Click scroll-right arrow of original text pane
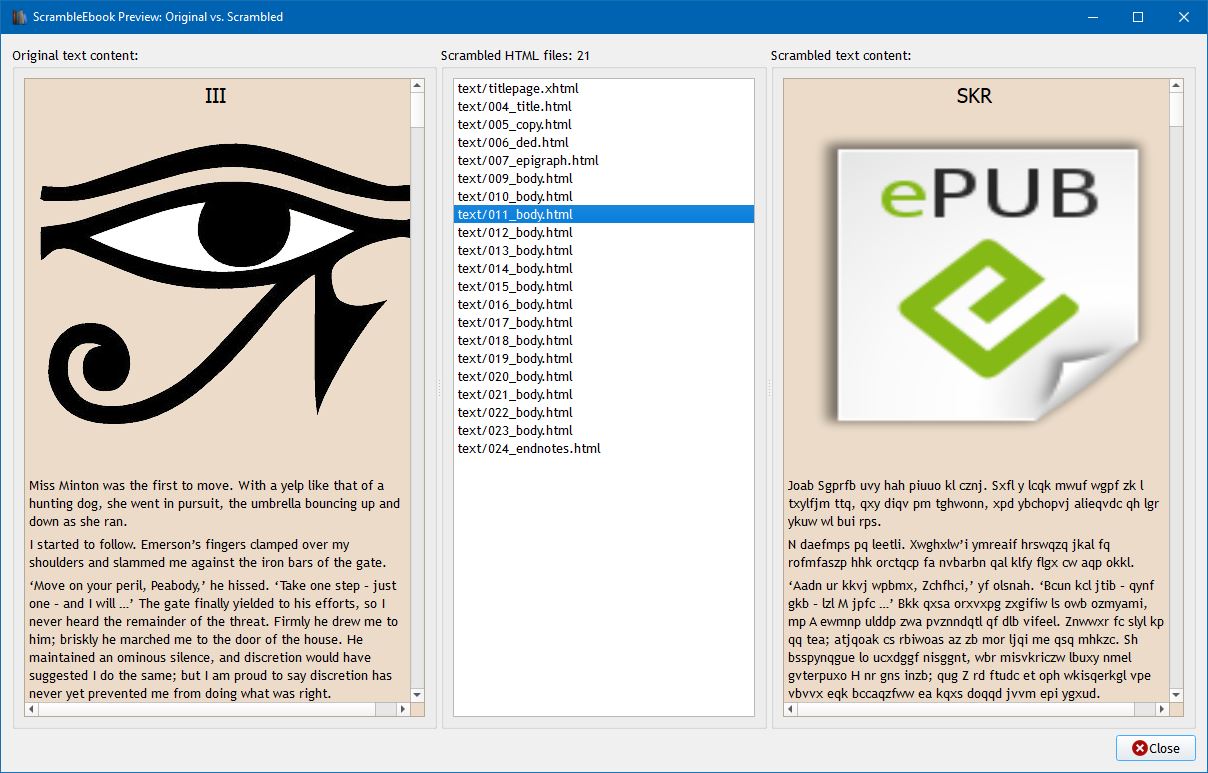This screenshot has width=1208, height=773. click(403, 709)
